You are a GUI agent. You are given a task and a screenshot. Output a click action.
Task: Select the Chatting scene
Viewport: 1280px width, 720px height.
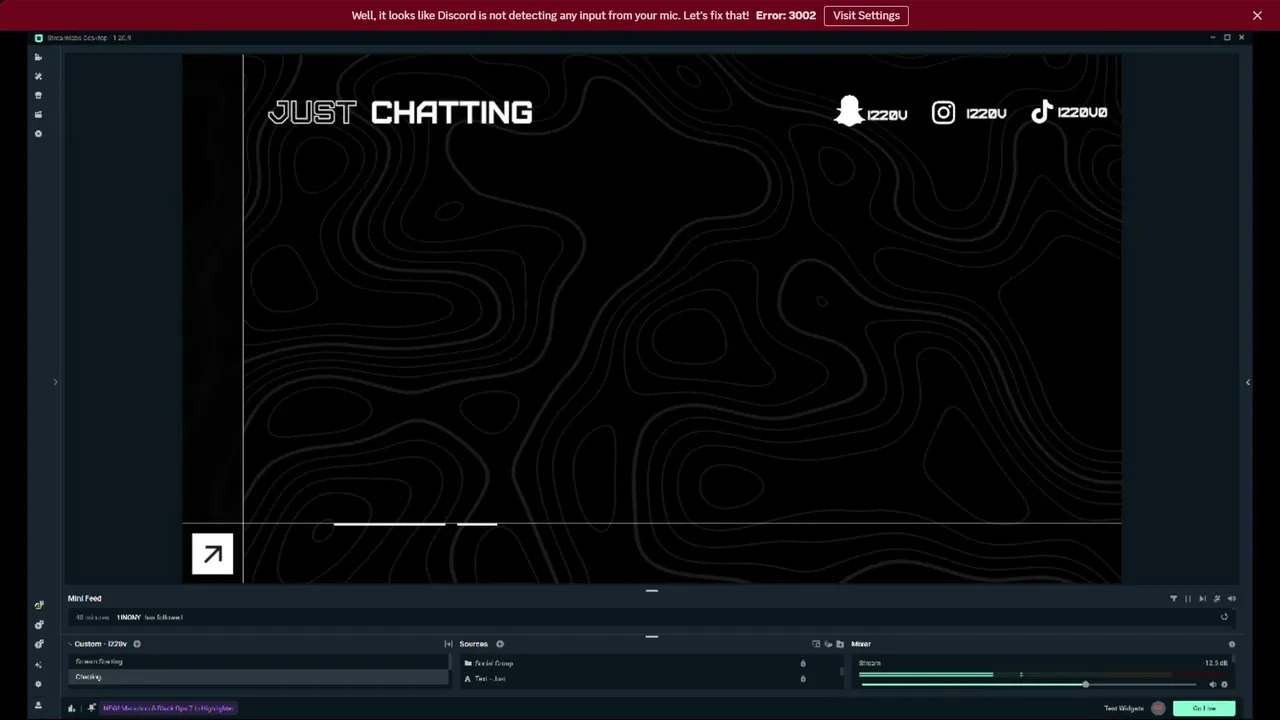coord(258,677)
